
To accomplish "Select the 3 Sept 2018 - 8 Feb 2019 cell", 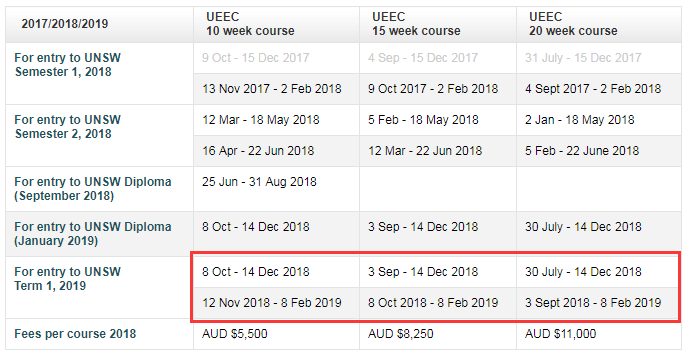I will tap(593, 303).
